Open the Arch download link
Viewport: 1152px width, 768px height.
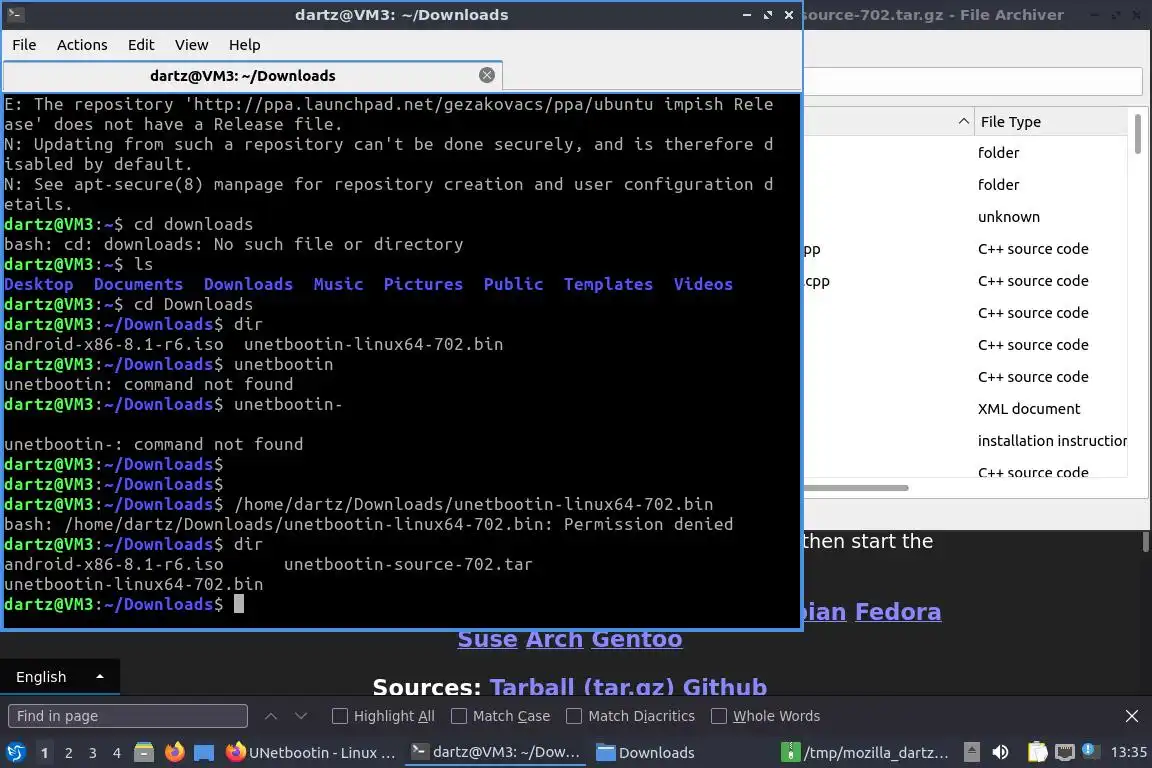554,639
